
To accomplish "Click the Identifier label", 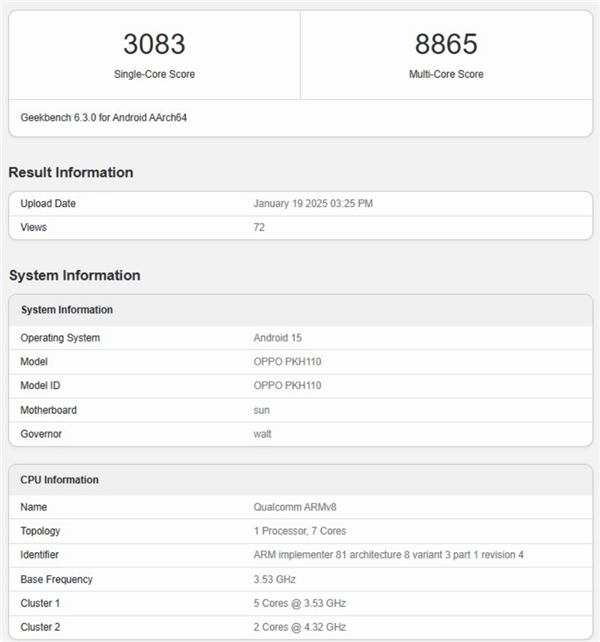I will click(x=39, y=555).
